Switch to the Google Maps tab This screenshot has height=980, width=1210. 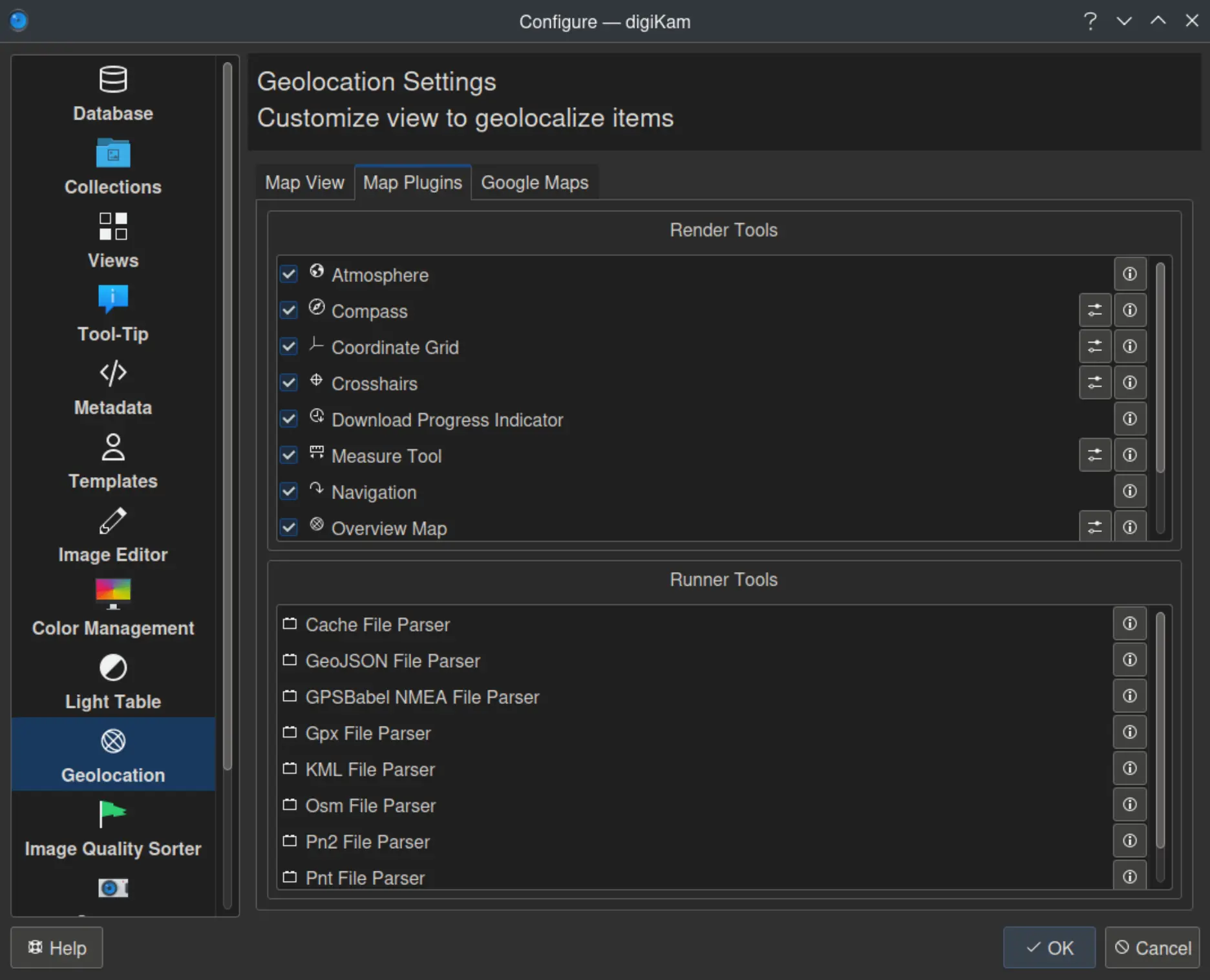(535, 182)
